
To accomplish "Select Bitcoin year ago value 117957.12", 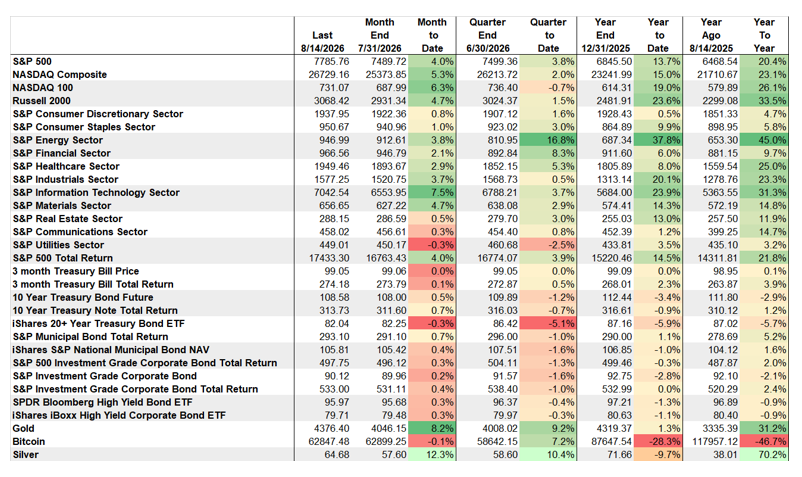I will pyautogui.click(x=713, y=442).
